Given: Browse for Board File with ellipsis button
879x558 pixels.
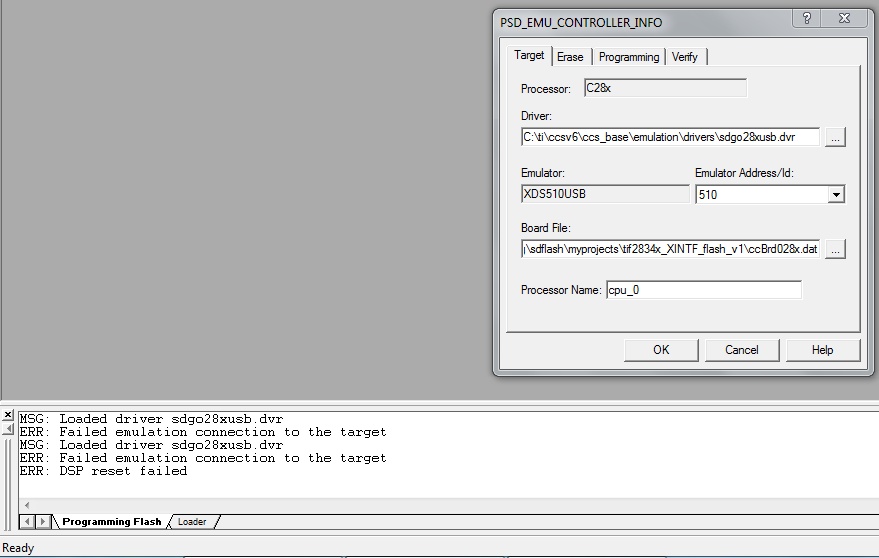Looking at the screenshot, I should tap(835, 250).
